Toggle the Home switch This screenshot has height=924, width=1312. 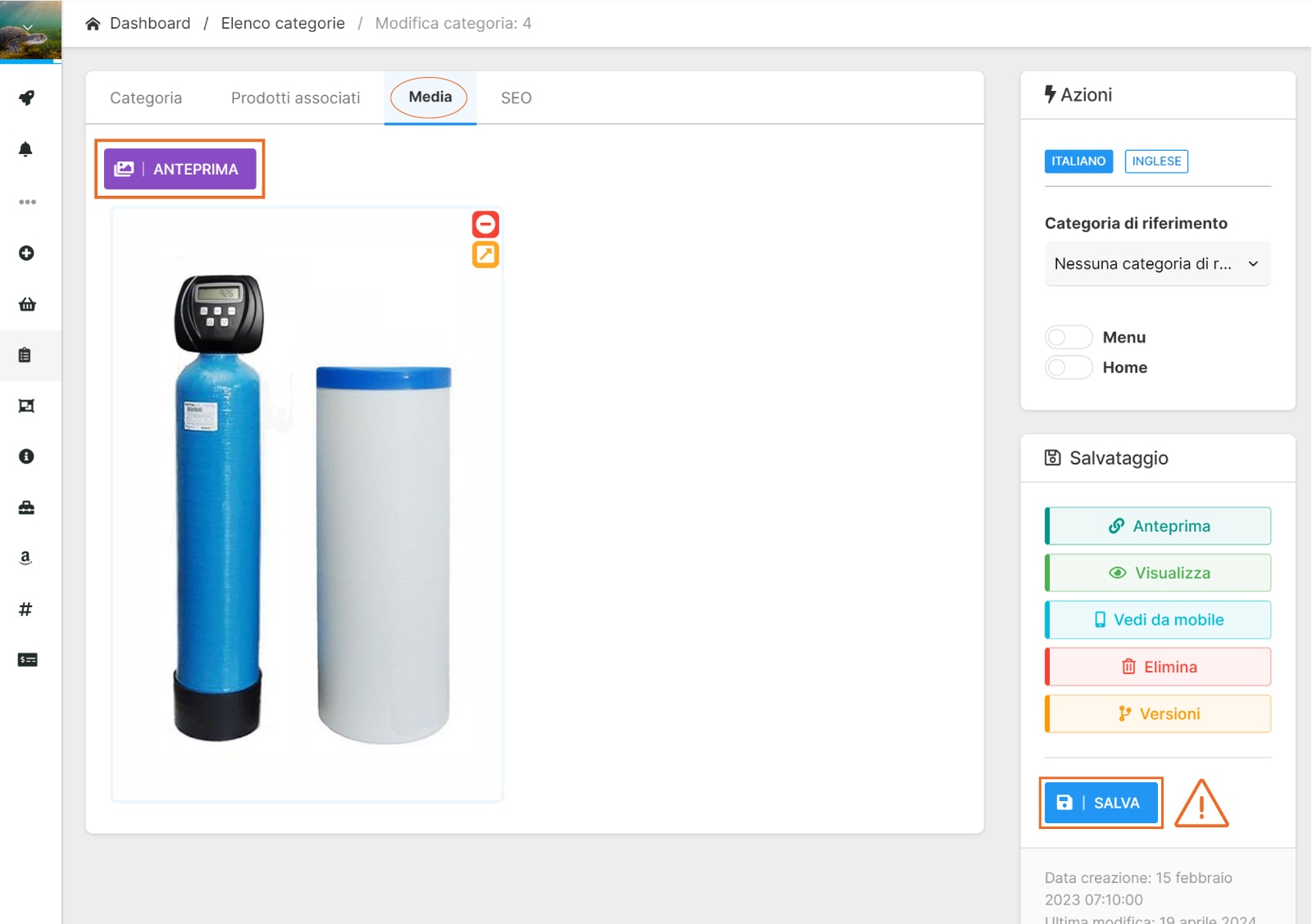1068,367
